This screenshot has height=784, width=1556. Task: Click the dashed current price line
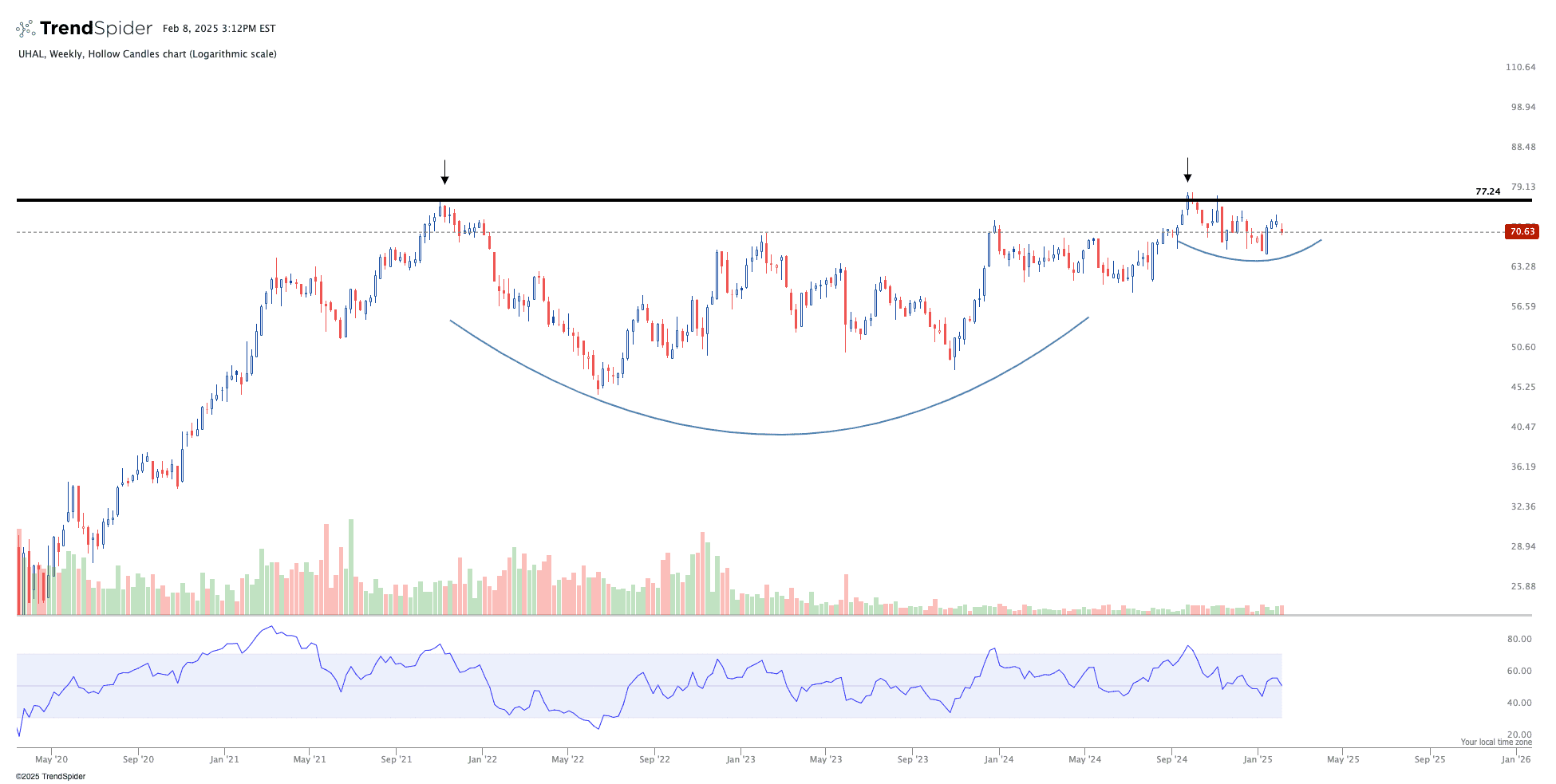click(239, 232)
